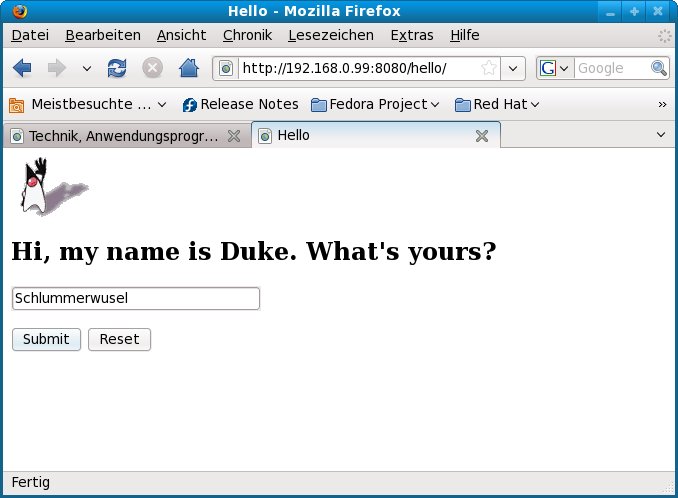Open the back/forward history dropdown arrow
678x498 pixels.
pos(87,68)
